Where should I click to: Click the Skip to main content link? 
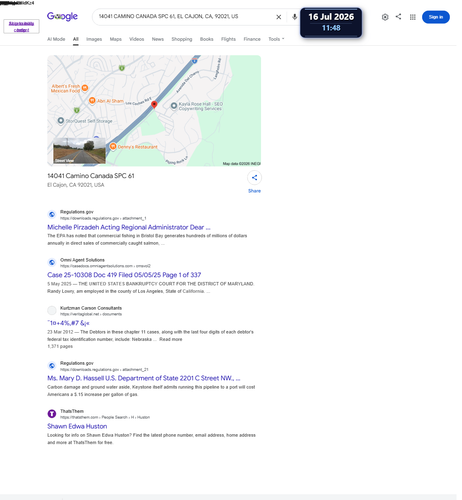(21, 26)
